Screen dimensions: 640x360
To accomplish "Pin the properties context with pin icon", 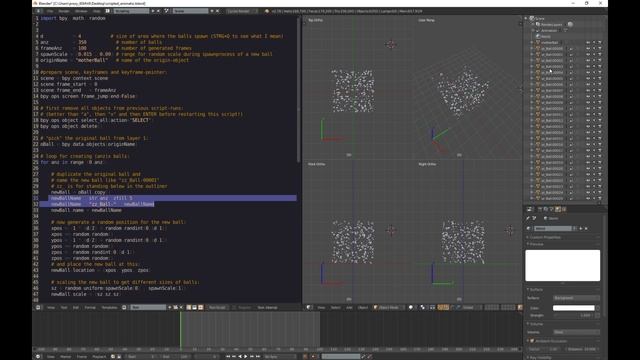I will tap(528, 218).
